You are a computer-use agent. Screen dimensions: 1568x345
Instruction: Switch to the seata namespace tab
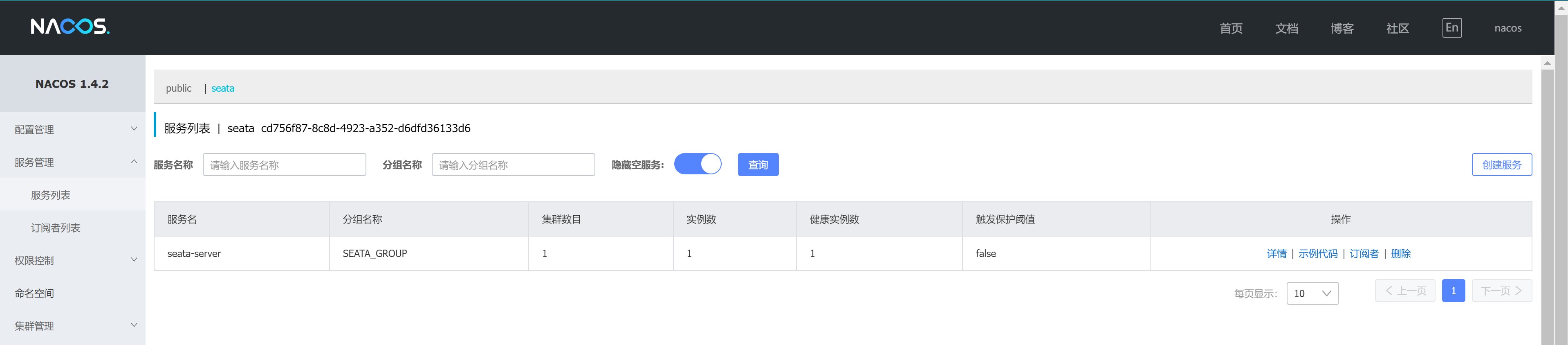pos(223,88)
